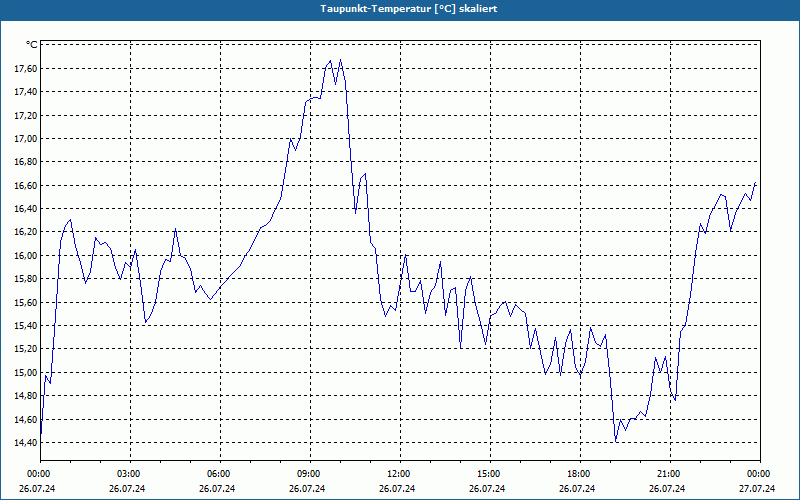Select the 14,40 y-axis label

pyautogui.click(x=26, y=442)
